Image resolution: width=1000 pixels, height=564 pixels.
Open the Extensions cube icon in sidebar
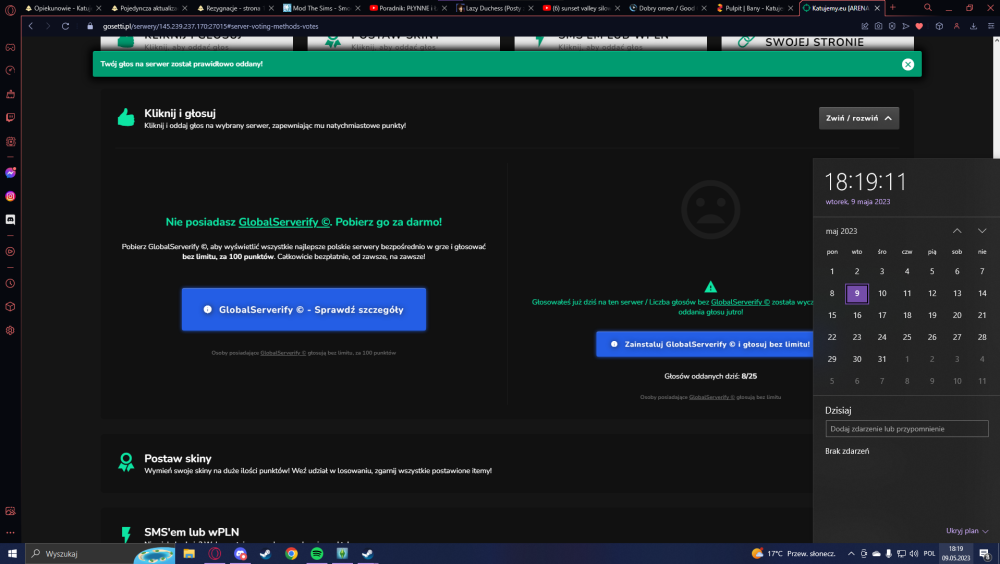[10, 307]
